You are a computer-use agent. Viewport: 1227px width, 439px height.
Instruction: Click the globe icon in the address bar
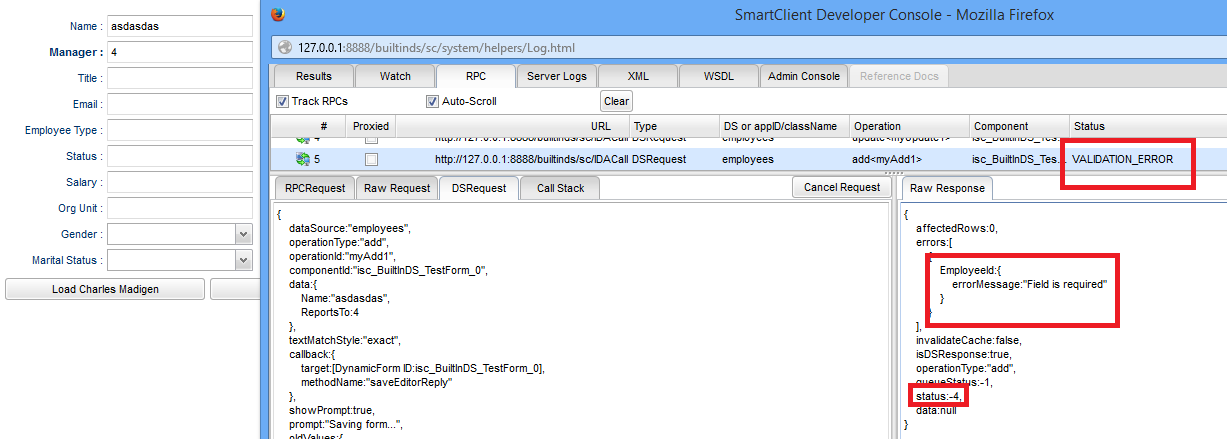[283, 48]
